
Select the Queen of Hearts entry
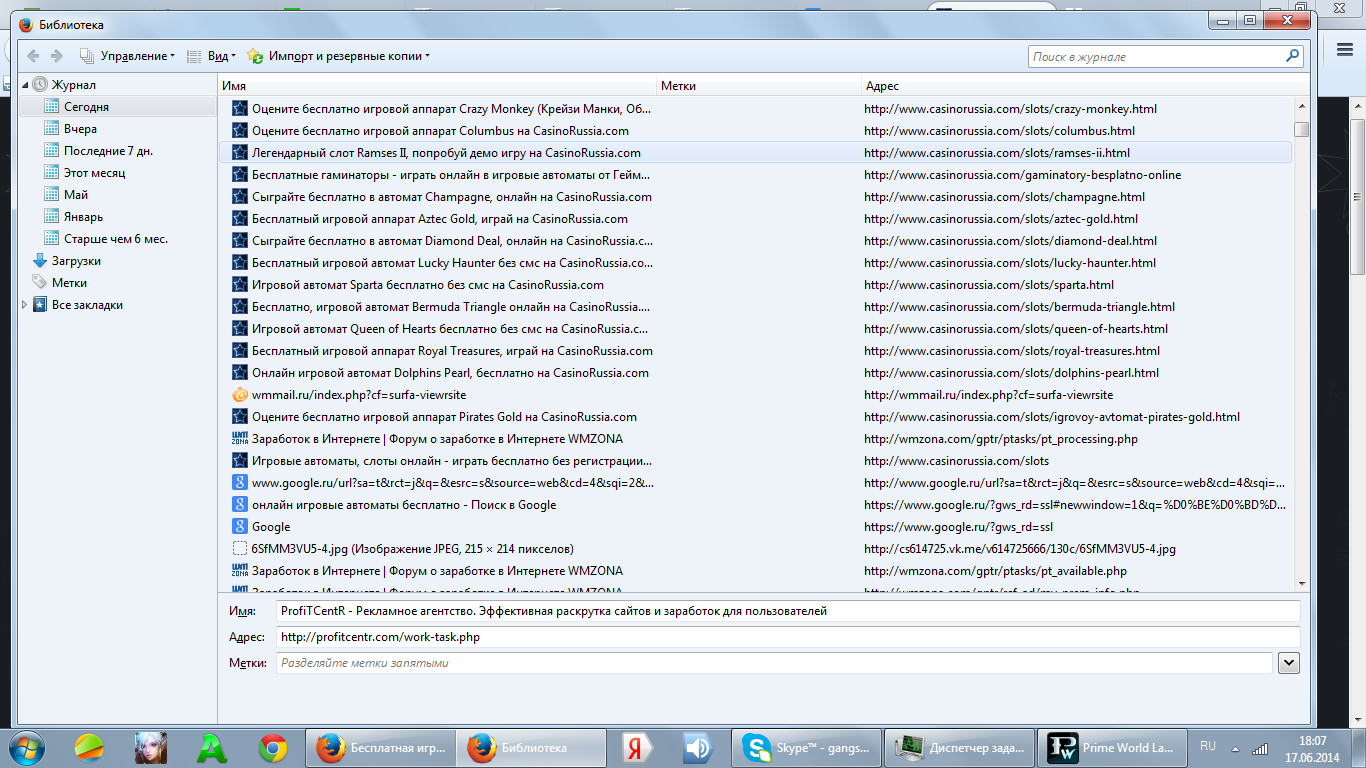[755, 329]
